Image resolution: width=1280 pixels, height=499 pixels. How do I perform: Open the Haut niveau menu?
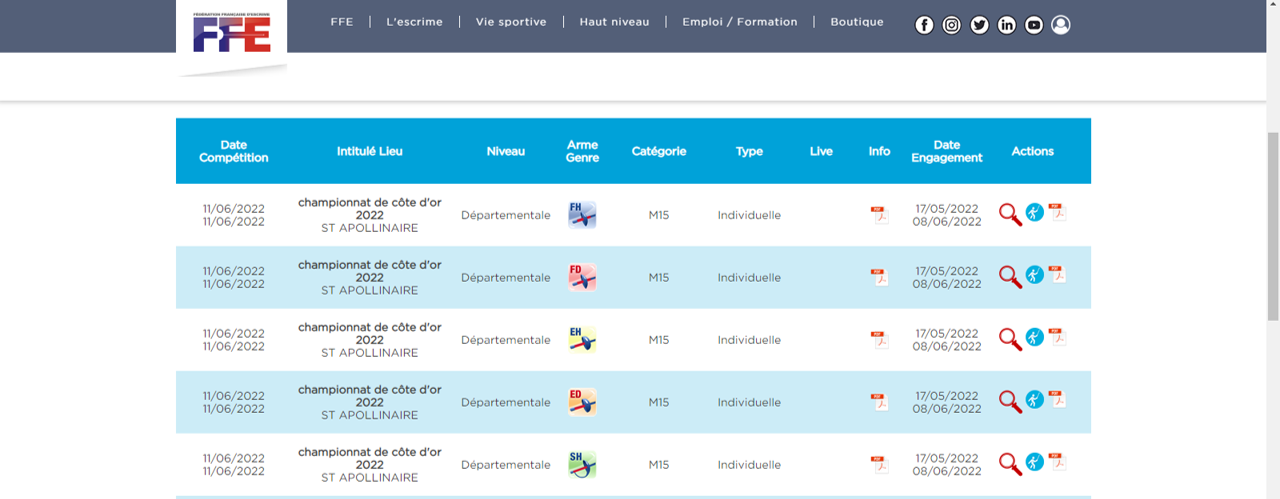pyautogui.click(x=614, y=22)
